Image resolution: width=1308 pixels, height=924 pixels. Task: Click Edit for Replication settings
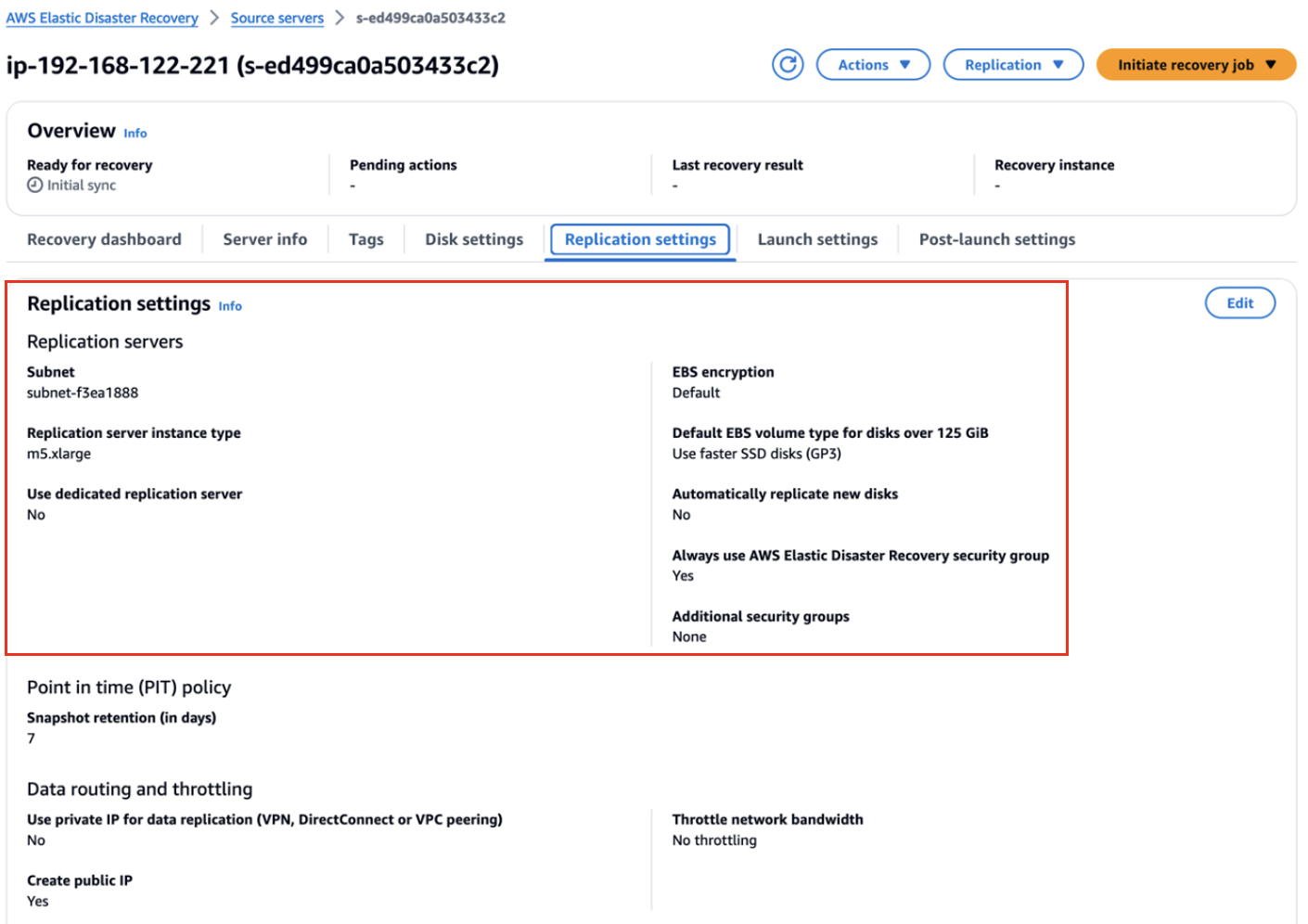[1239, 302]
